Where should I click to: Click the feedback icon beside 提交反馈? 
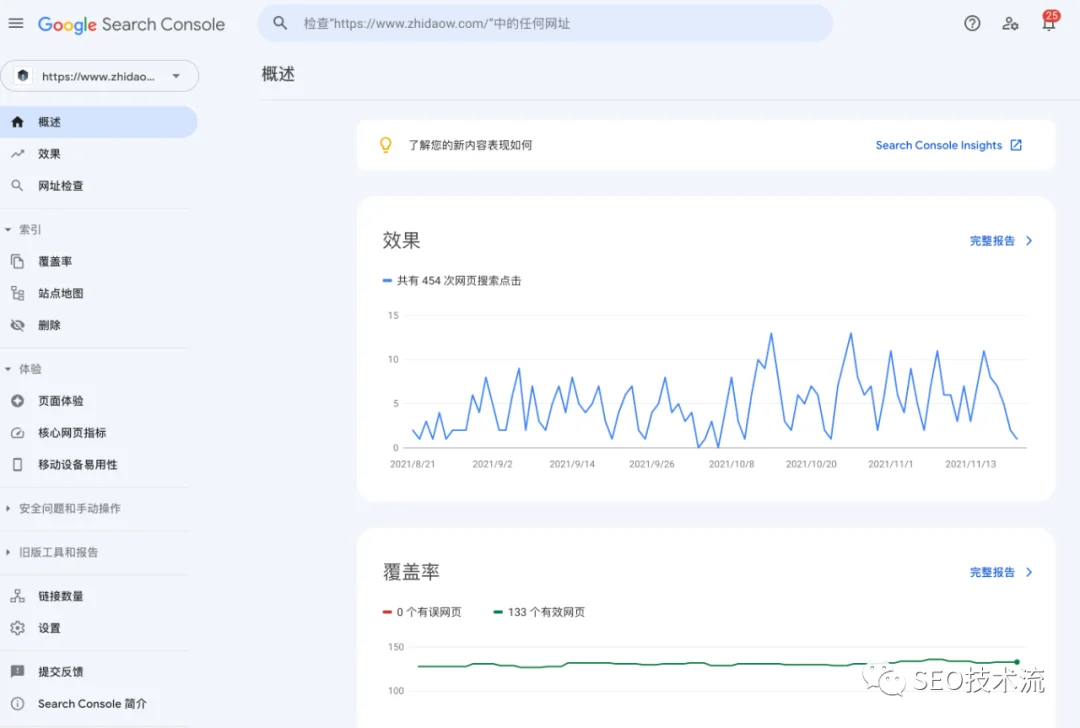pyautogui.click(x=17, y=672)
